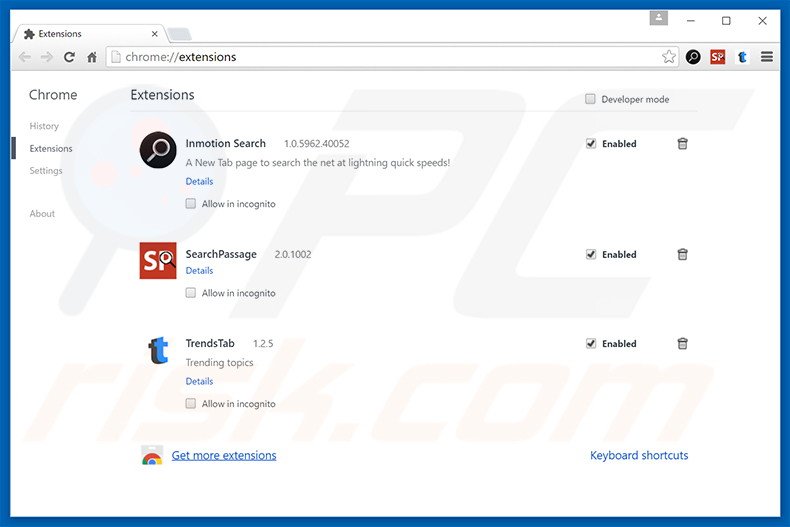Reload the extensions page
Viewport: 790px width, 527px height.
[70, 57]
